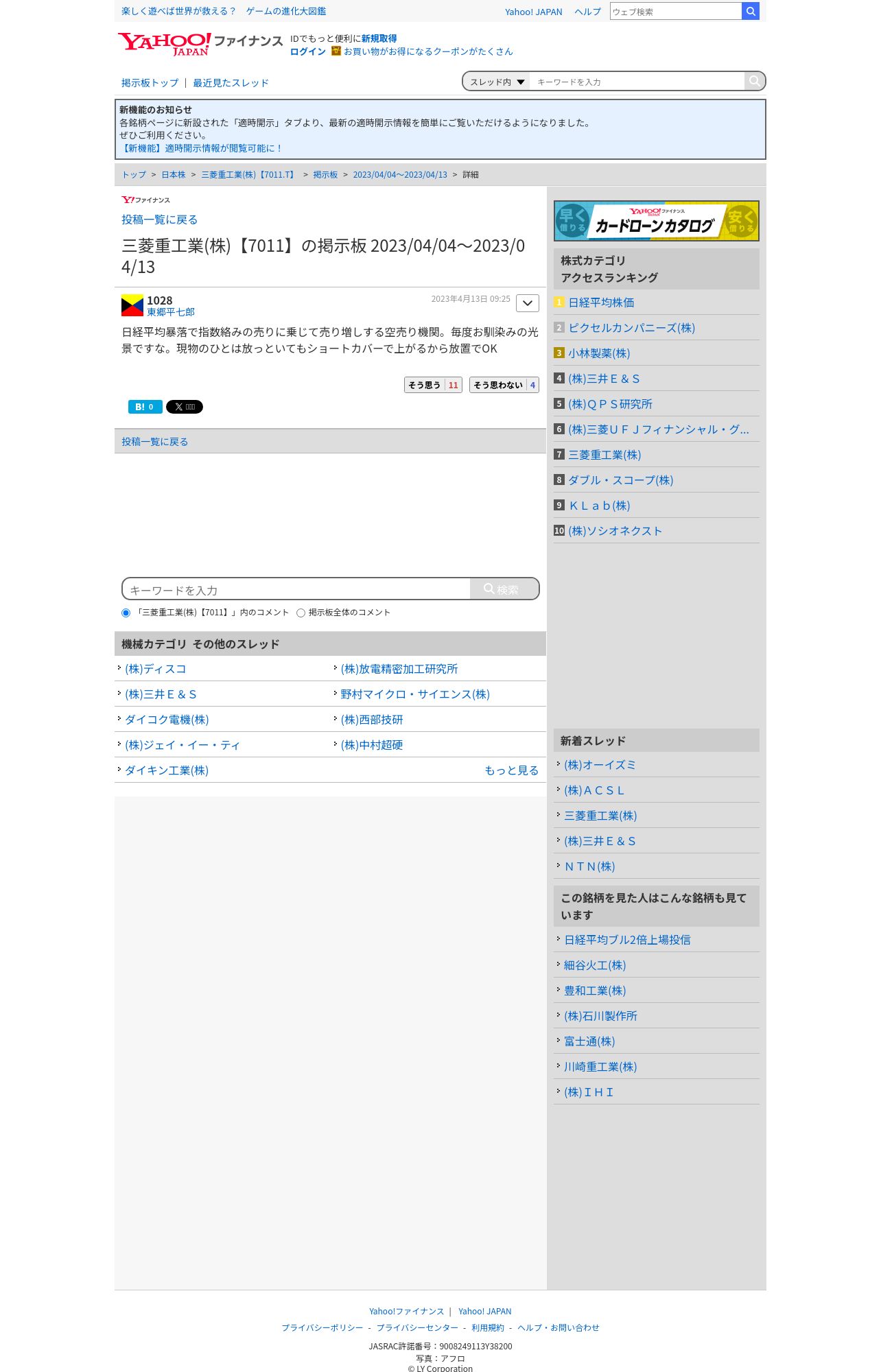The image size is (881, 1372).
Task: Share post via X post button
Action: (184, 407)
